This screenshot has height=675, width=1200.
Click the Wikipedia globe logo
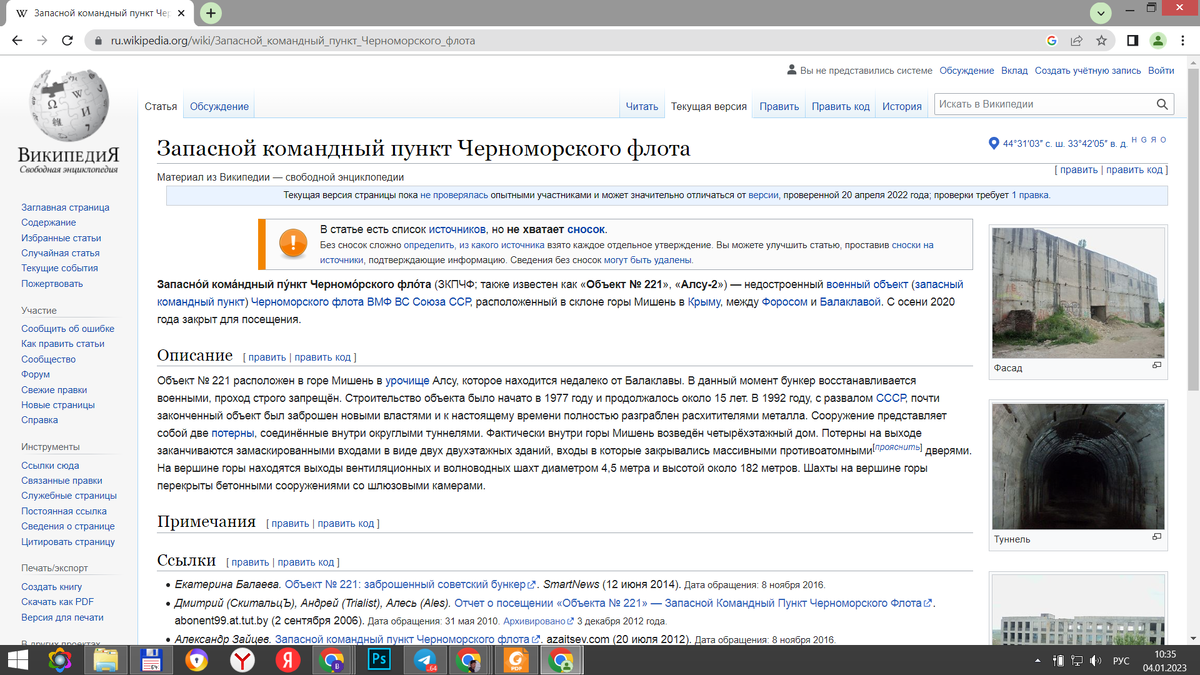tap(68, 106)
